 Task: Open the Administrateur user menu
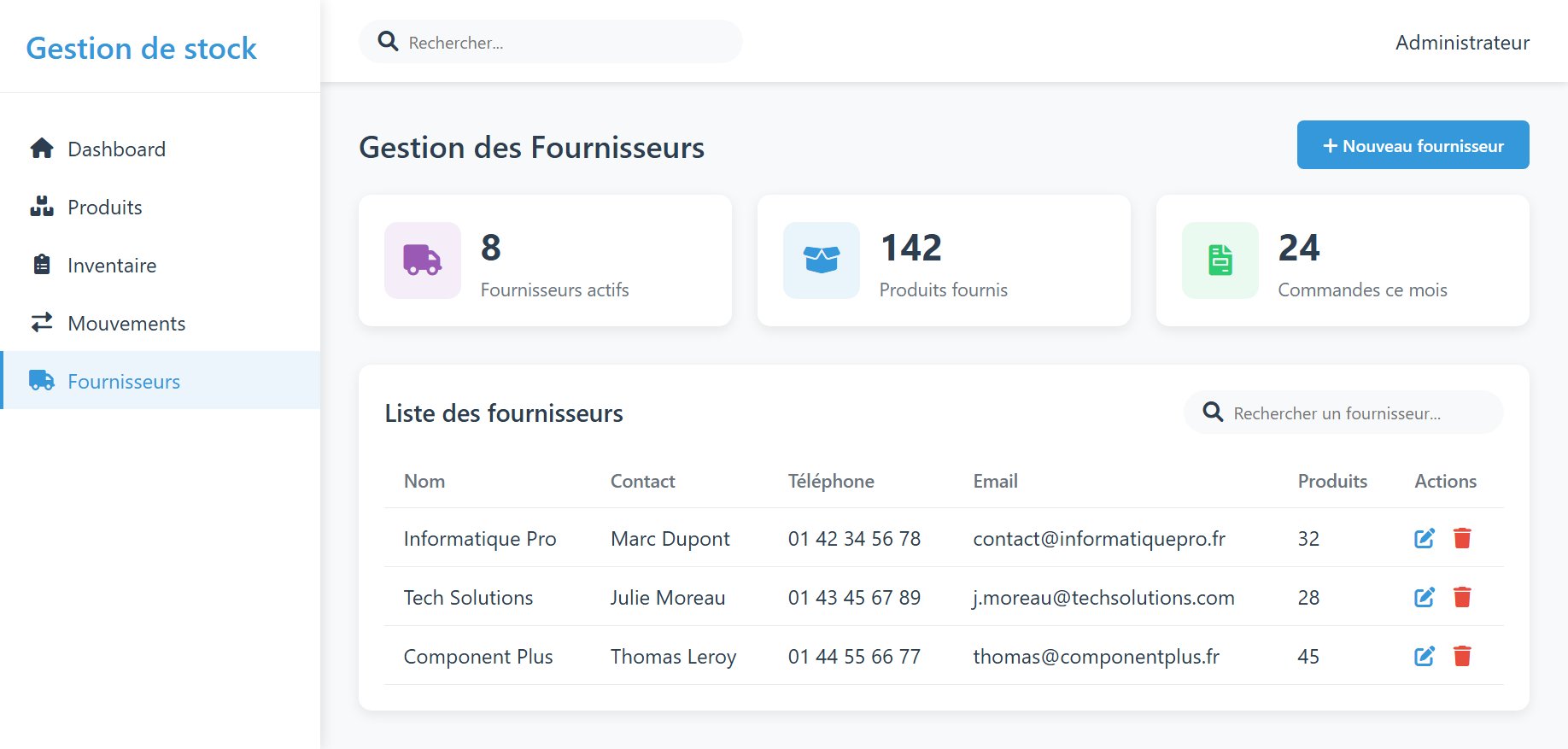1462,43
